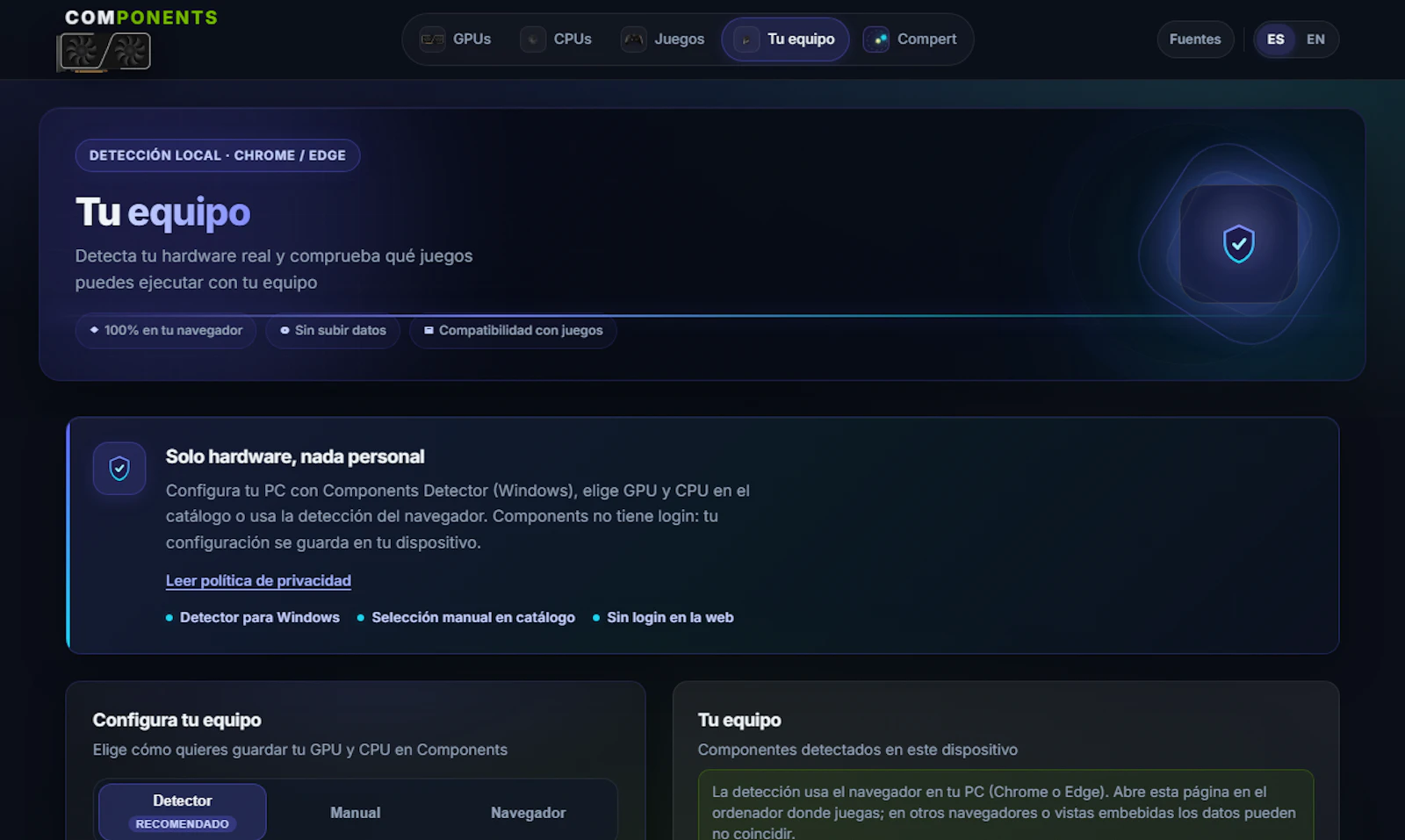Switch language to EN
1405x840 pixels.
click(x=1315, y=39)
